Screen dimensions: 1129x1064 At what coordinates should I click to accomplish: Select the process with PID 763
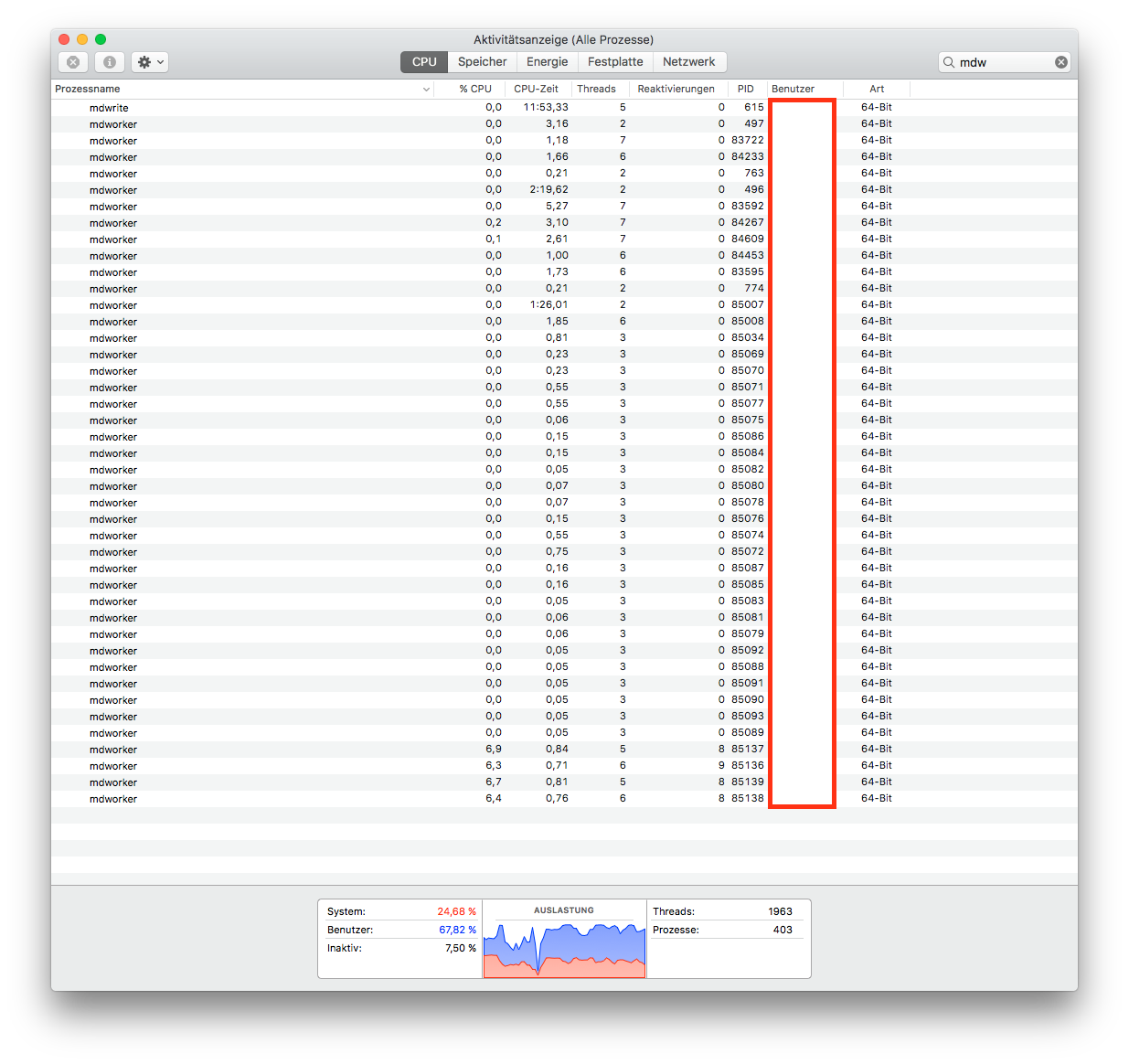(x=564, y=173)
